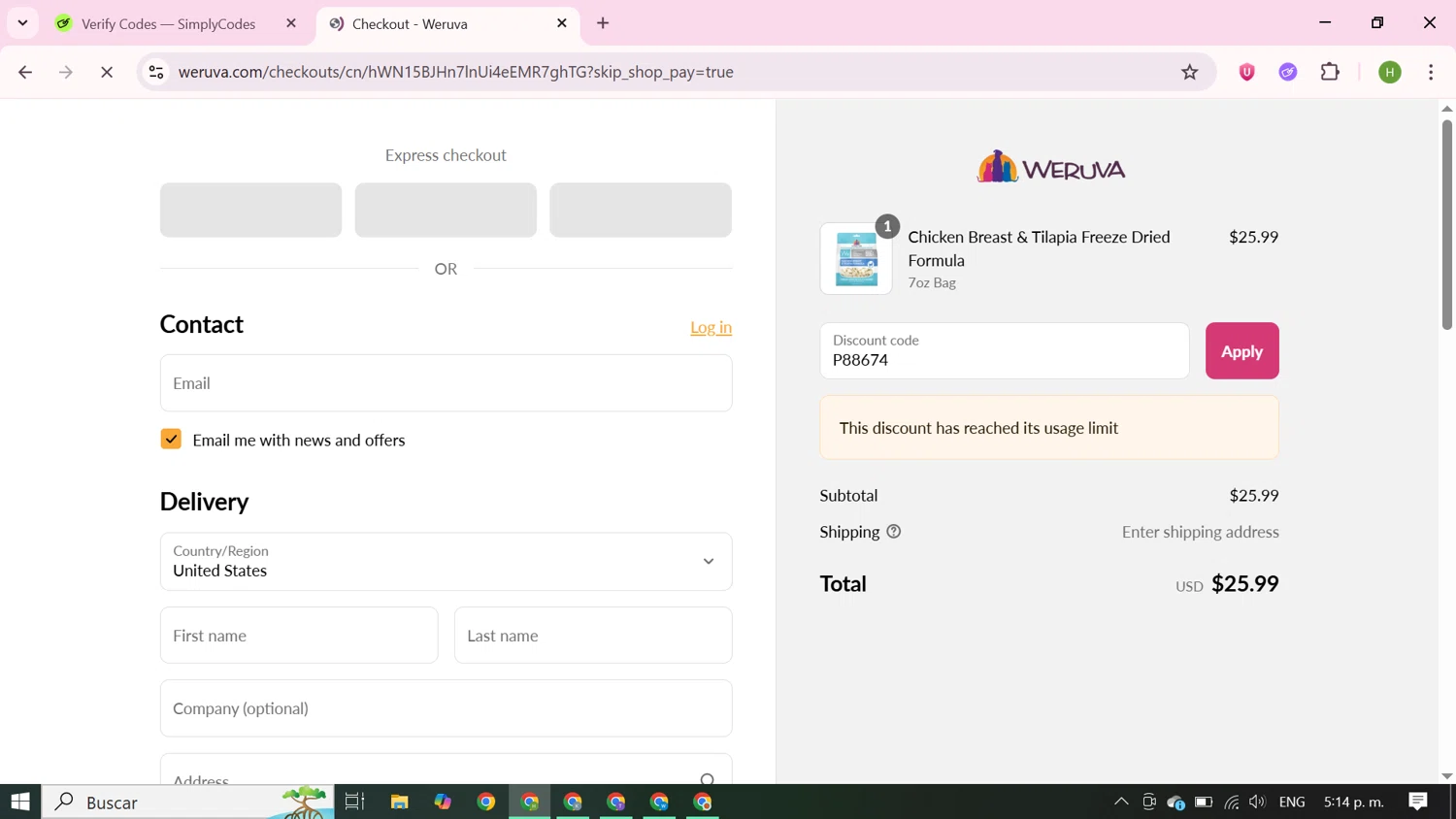This screenshot has width=1456, height=819.
Task: View site information icon in address bar
Action: coord(156,72)
